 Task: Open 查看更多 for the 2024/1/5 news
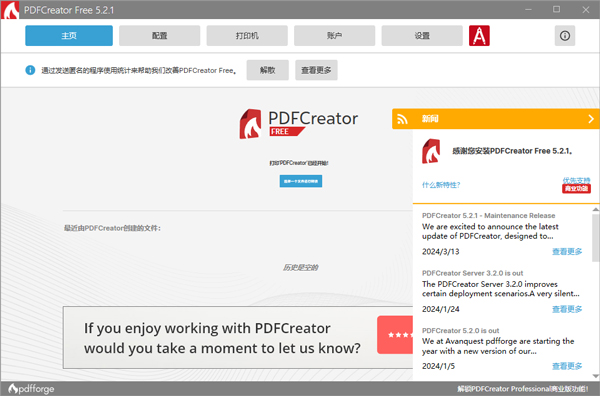567,366
